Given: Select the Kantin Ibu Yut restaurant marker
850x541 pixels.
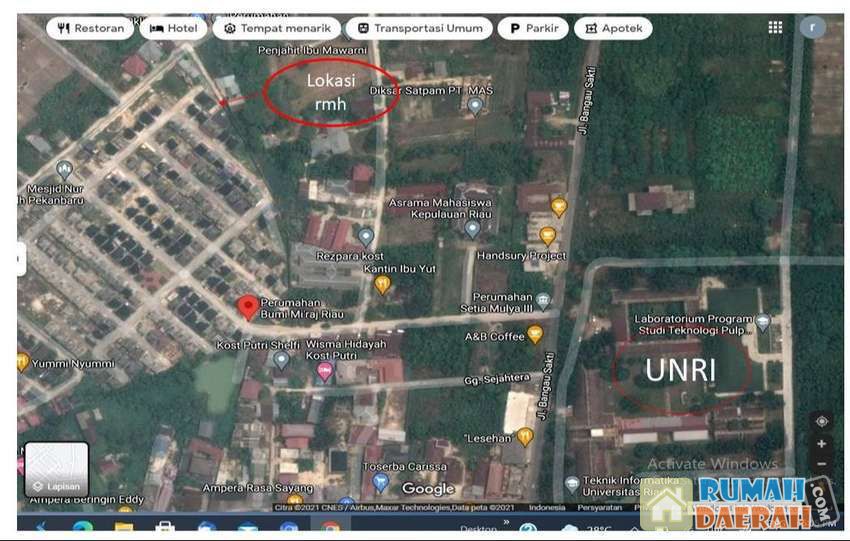Looking at the screenshot, I should pos(382,284).
